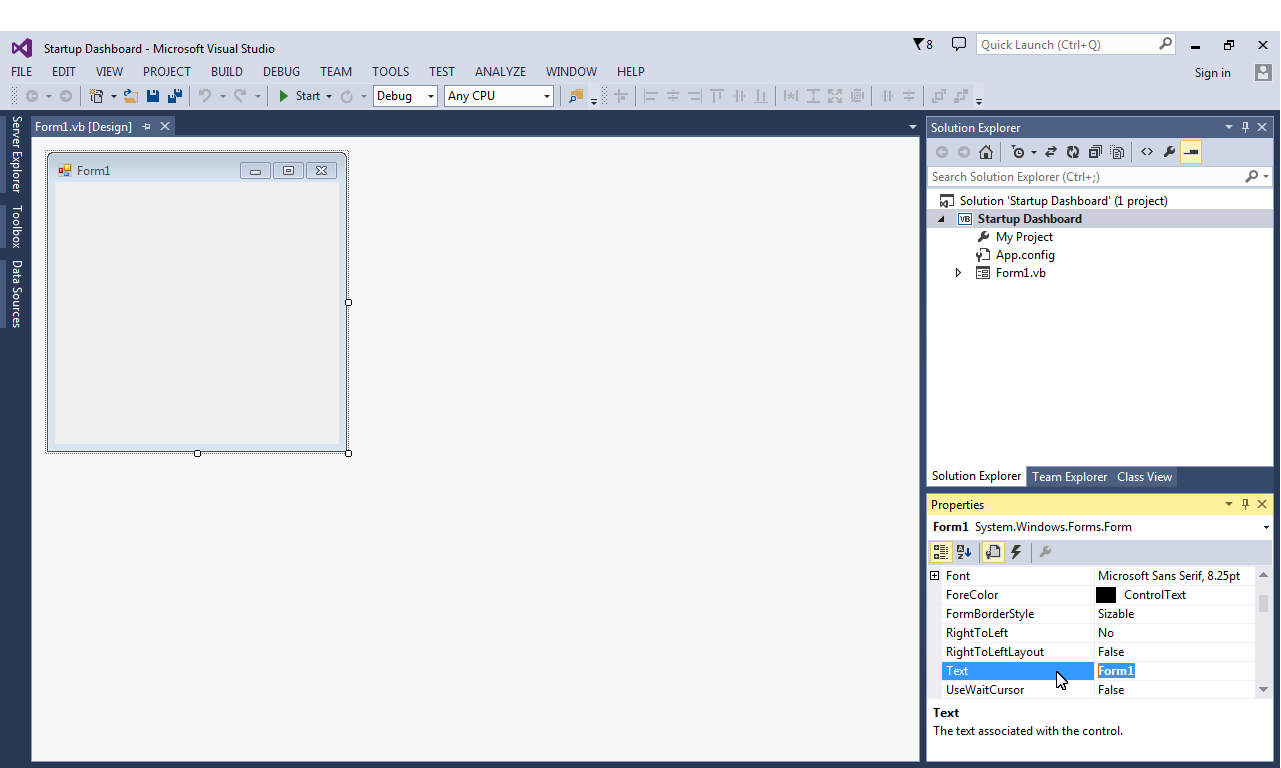Screen dimensions: 1281x768
Task: Open the Debug configuration dropdown
Action: pos(431,96)
